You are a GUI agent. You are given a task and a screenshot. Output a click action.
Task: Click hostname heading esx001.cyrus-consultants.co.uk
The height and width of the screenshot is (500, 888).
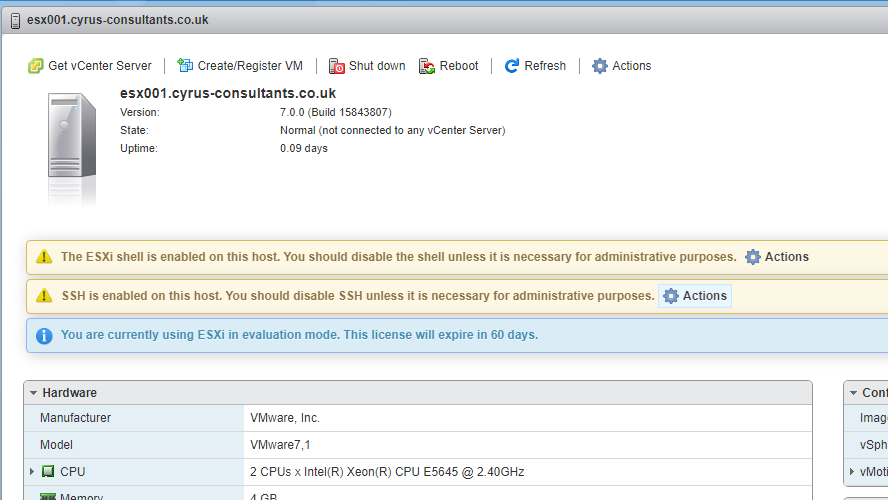pos(228,93)
